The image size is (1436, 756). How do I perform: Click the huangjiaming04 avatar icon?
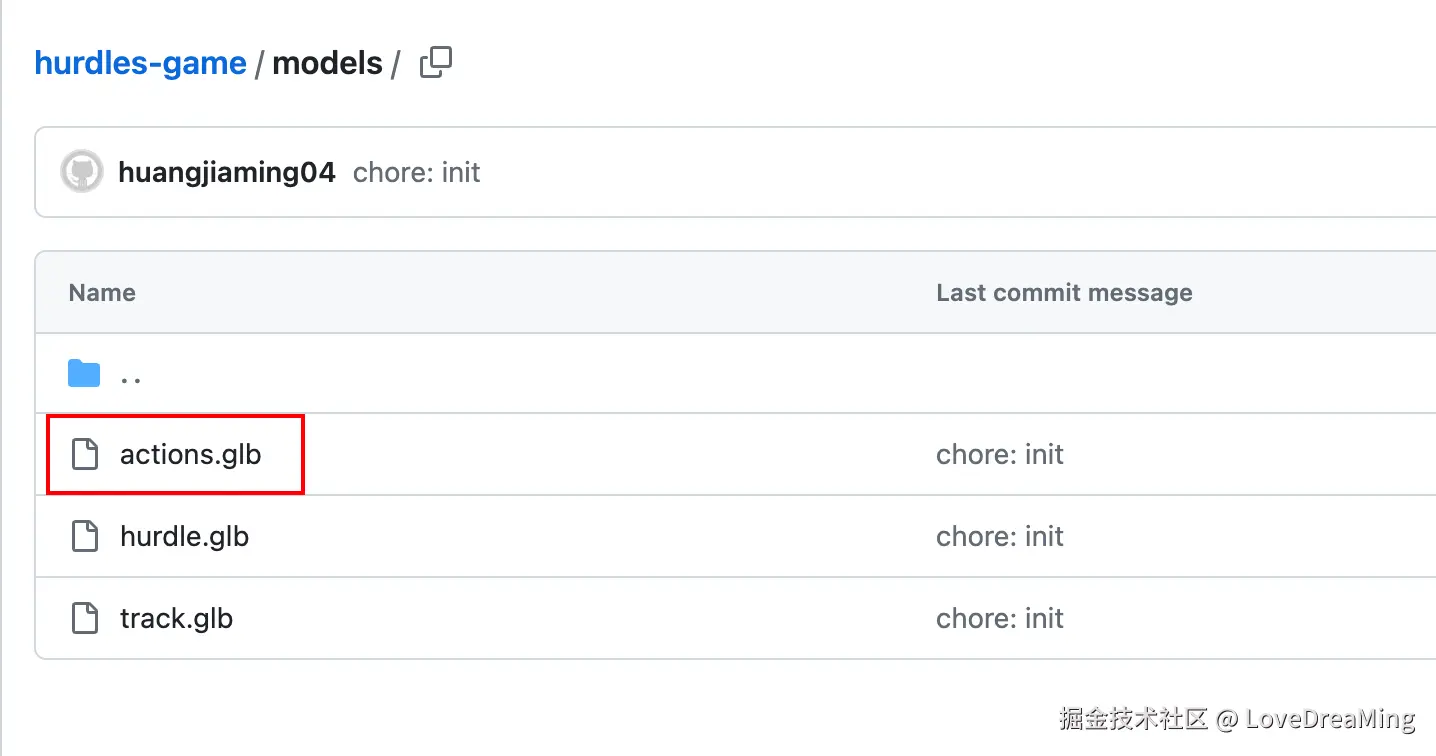tap(82, 172)
